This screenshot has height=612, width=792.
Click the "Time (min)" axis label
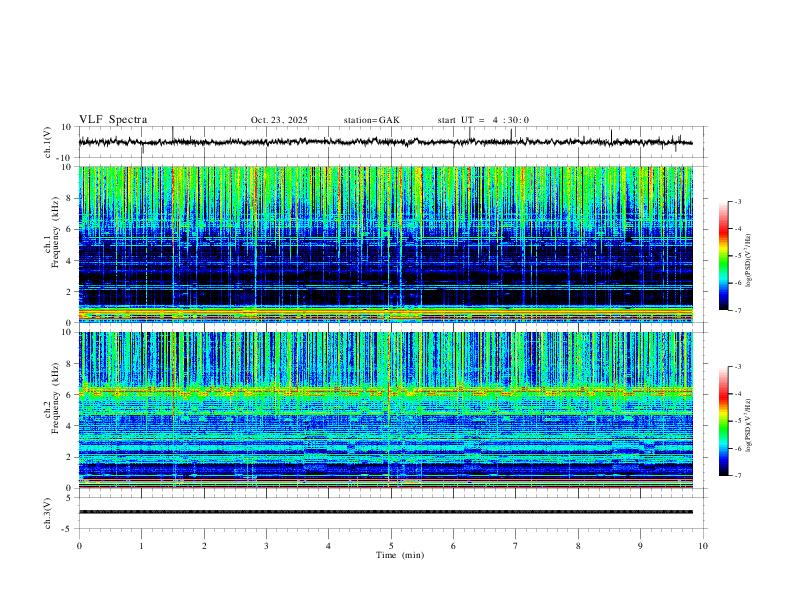tap(400, 555)
